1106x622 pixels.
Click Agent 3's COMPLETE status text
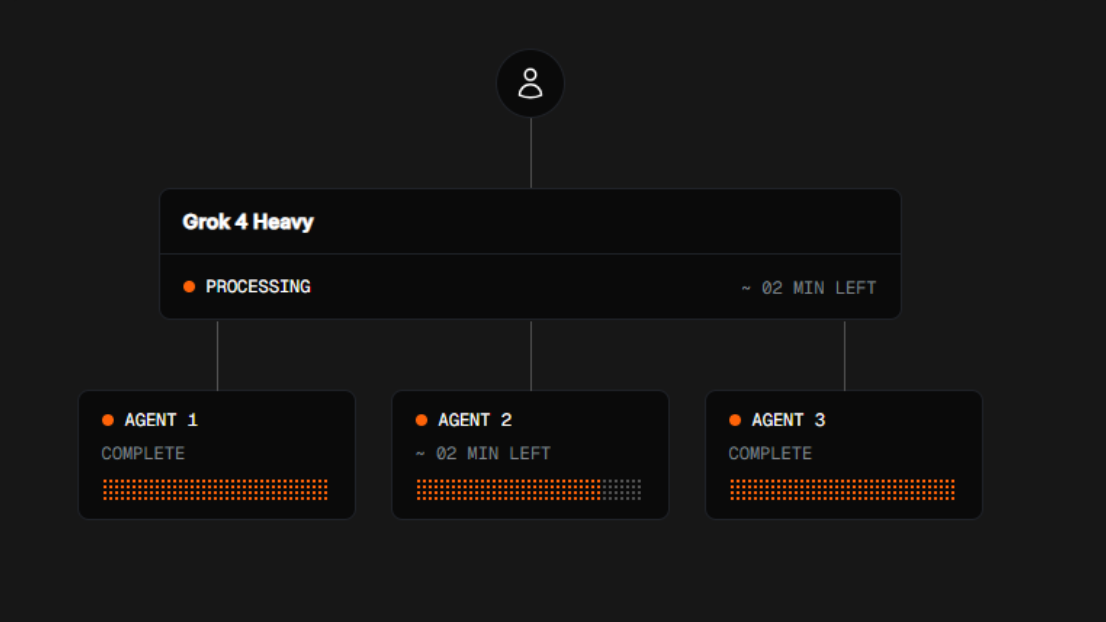tap(770, 453)
